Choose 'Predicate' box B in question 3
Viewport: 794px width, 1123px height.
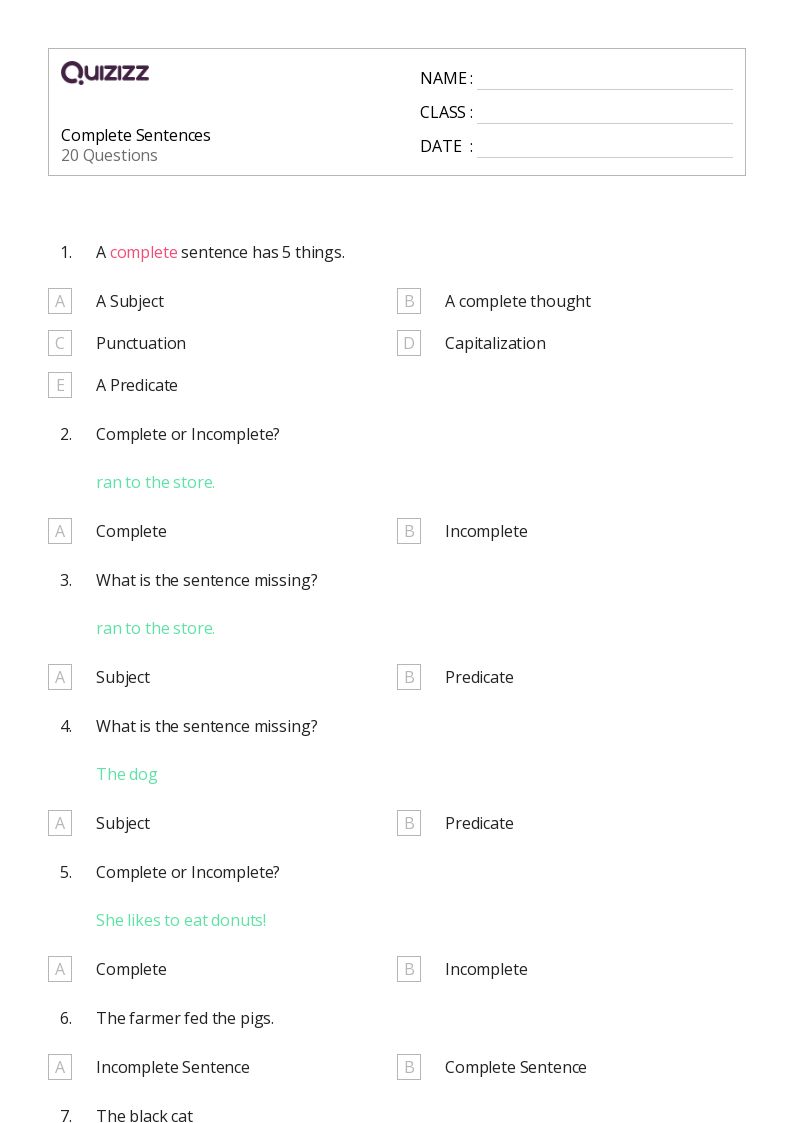[409, 677]
